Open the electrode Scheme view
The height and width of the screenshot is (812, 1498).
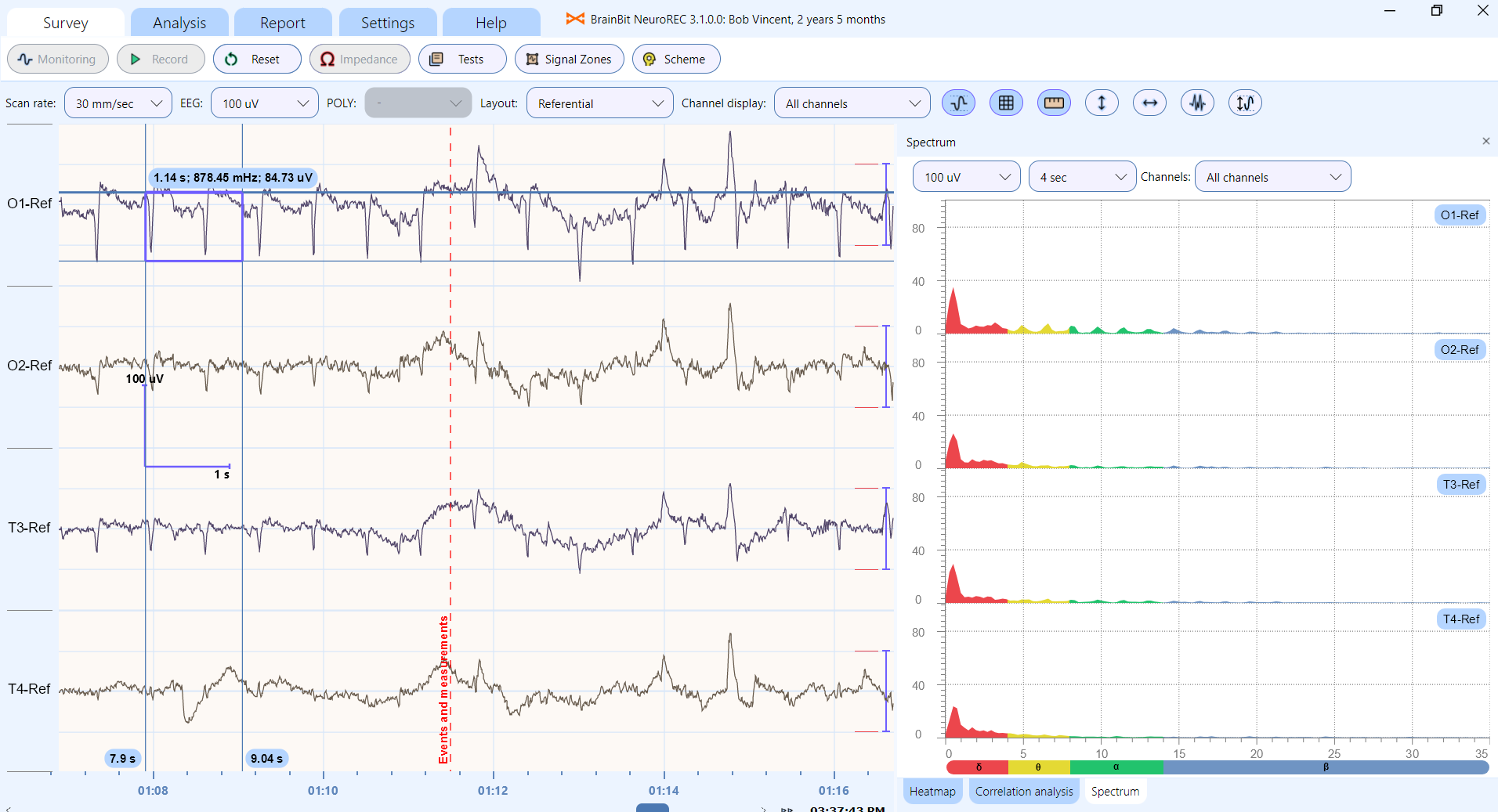point(675,59)
